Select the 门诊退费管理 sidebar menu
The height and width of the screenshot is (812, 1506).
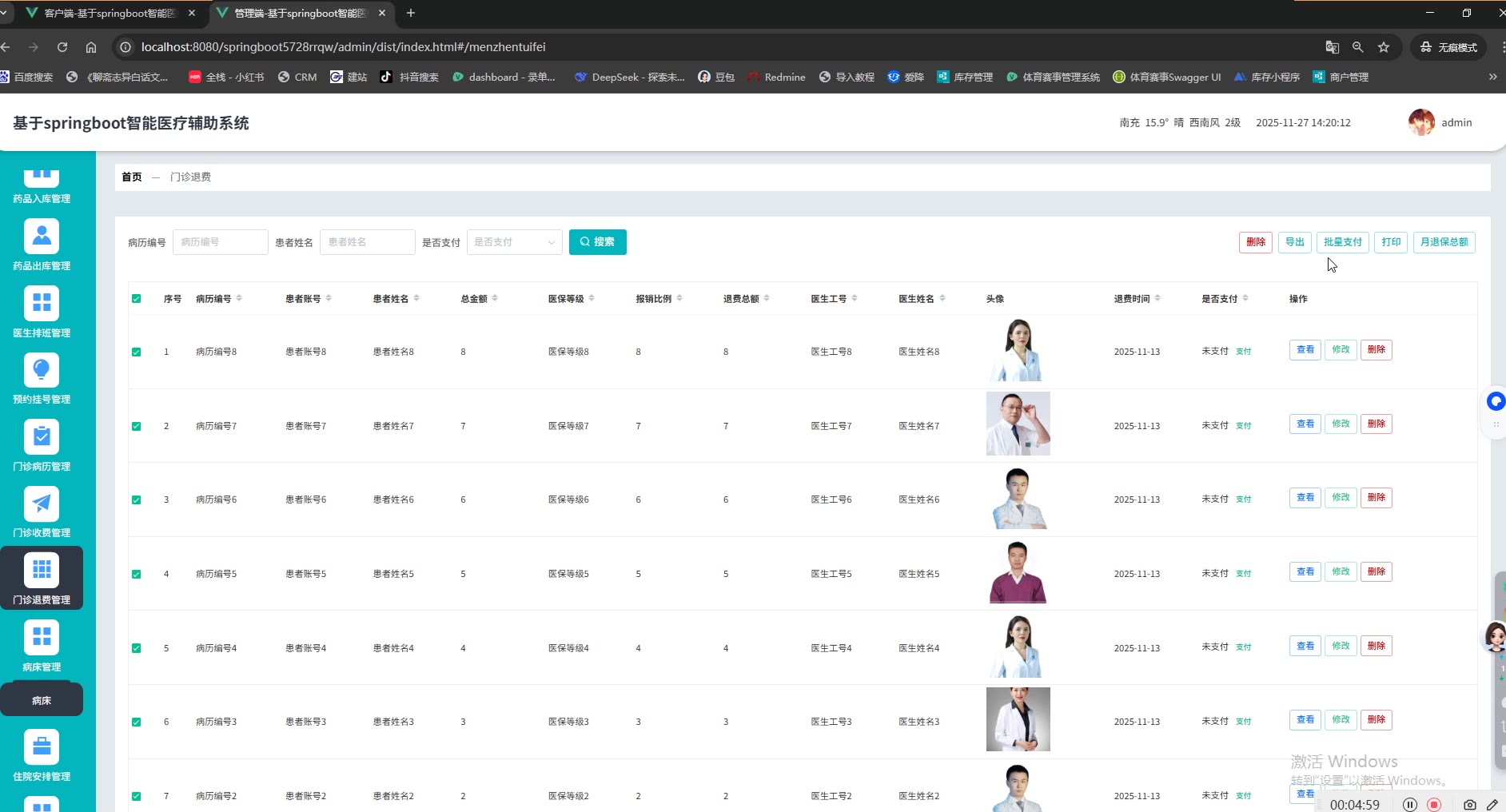pos(42,578)
